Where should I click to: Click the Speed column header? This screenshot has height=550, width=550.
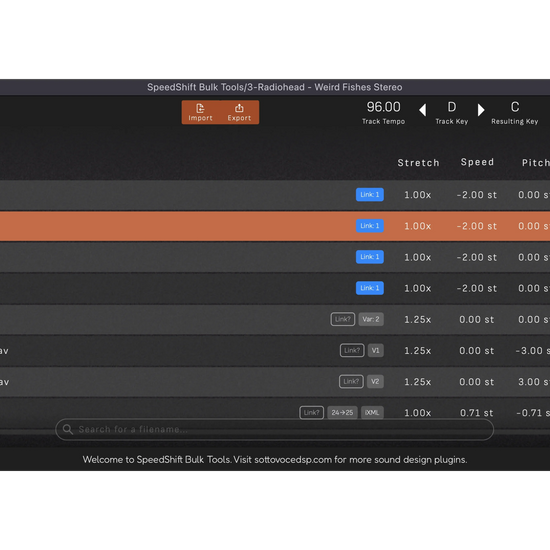tap(477, 162)
